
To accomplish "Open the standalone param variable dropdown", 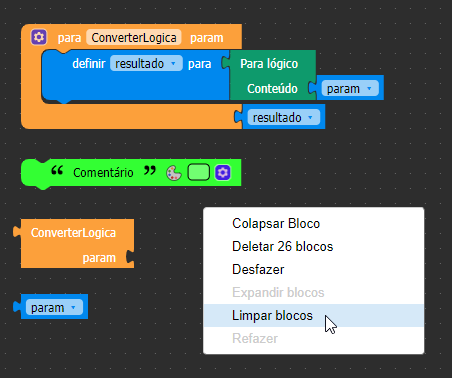I will 54,307.
